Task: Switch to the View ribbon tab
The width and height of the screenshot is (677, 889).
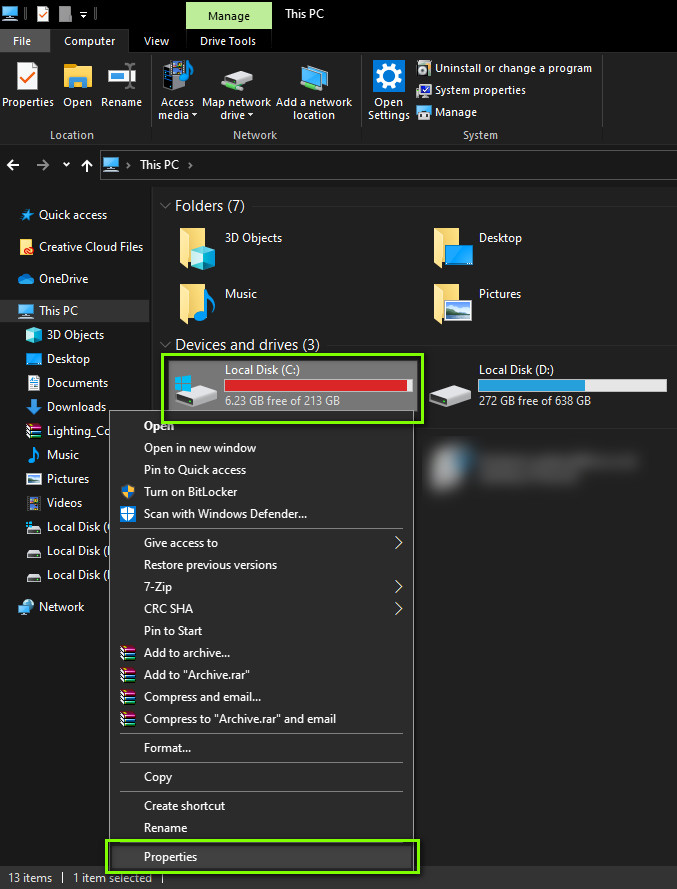Action: coord(156,41)
